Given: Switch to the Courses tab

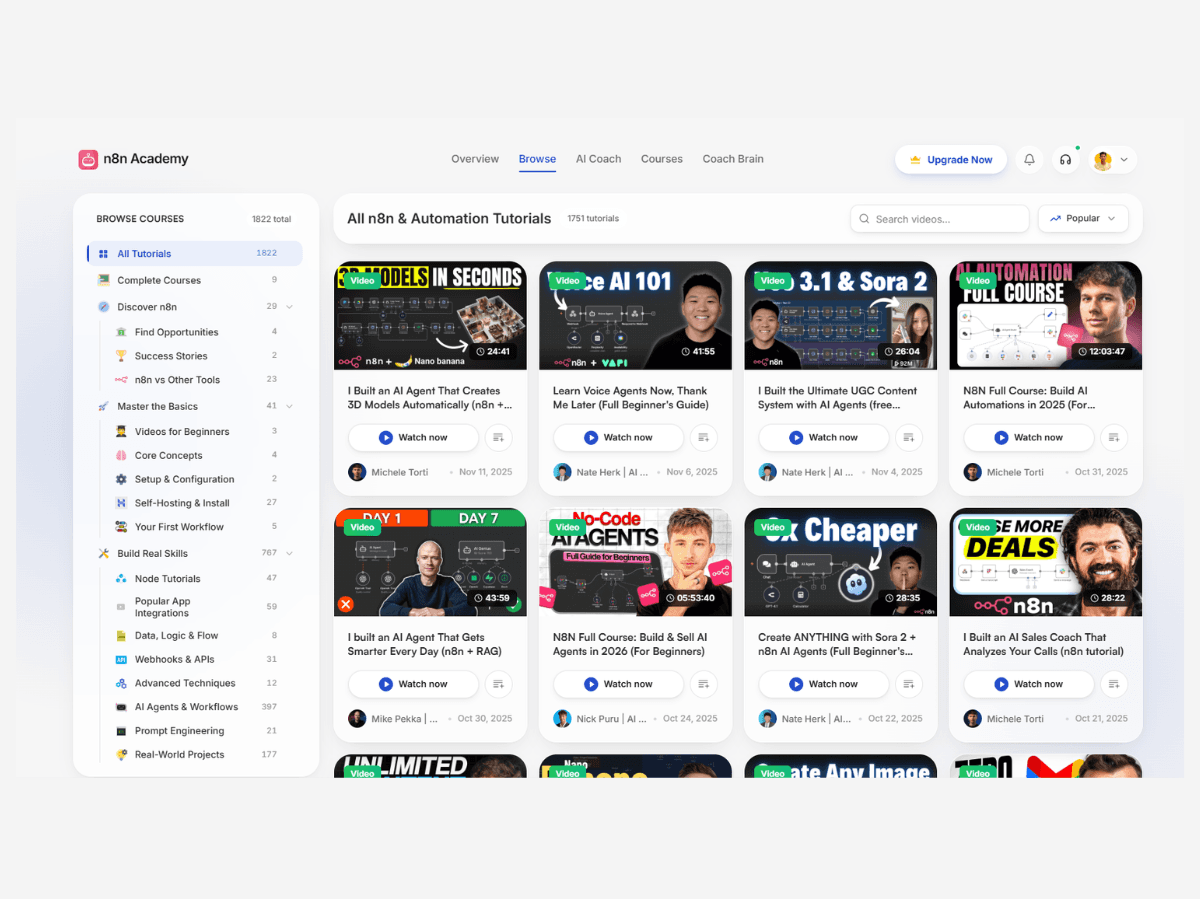Looking at the screenshot, I should click(662, 159).
